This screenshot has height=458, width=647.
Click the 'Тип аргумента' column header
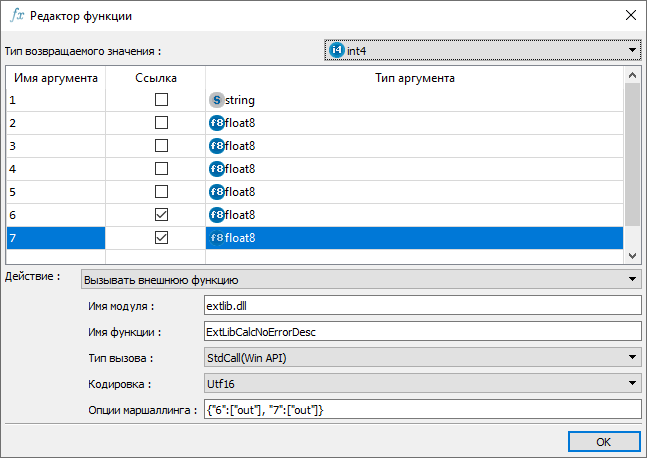pyautogui.click(x=414, y=77)
